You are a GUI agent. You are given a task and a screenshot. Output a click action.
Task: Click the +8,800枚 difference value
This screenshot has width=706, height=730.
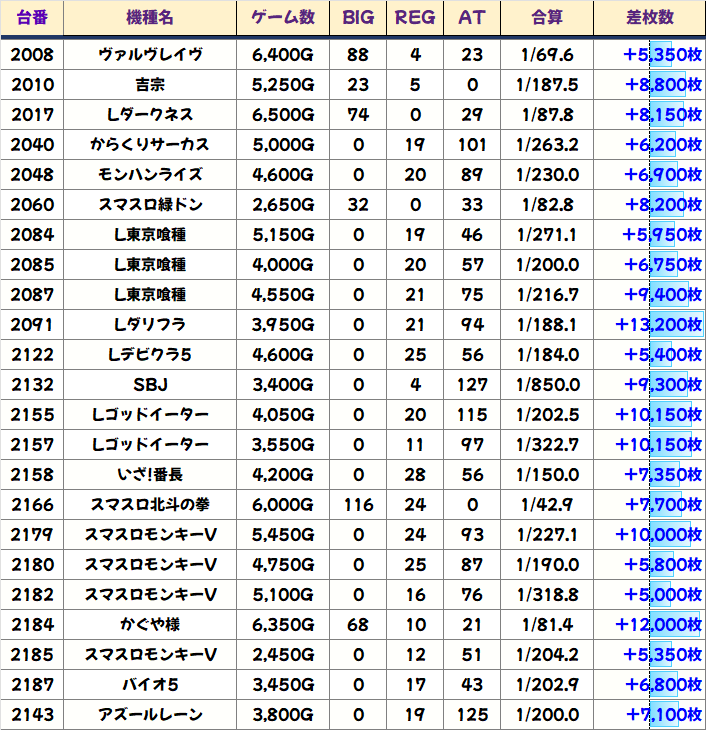663,85
